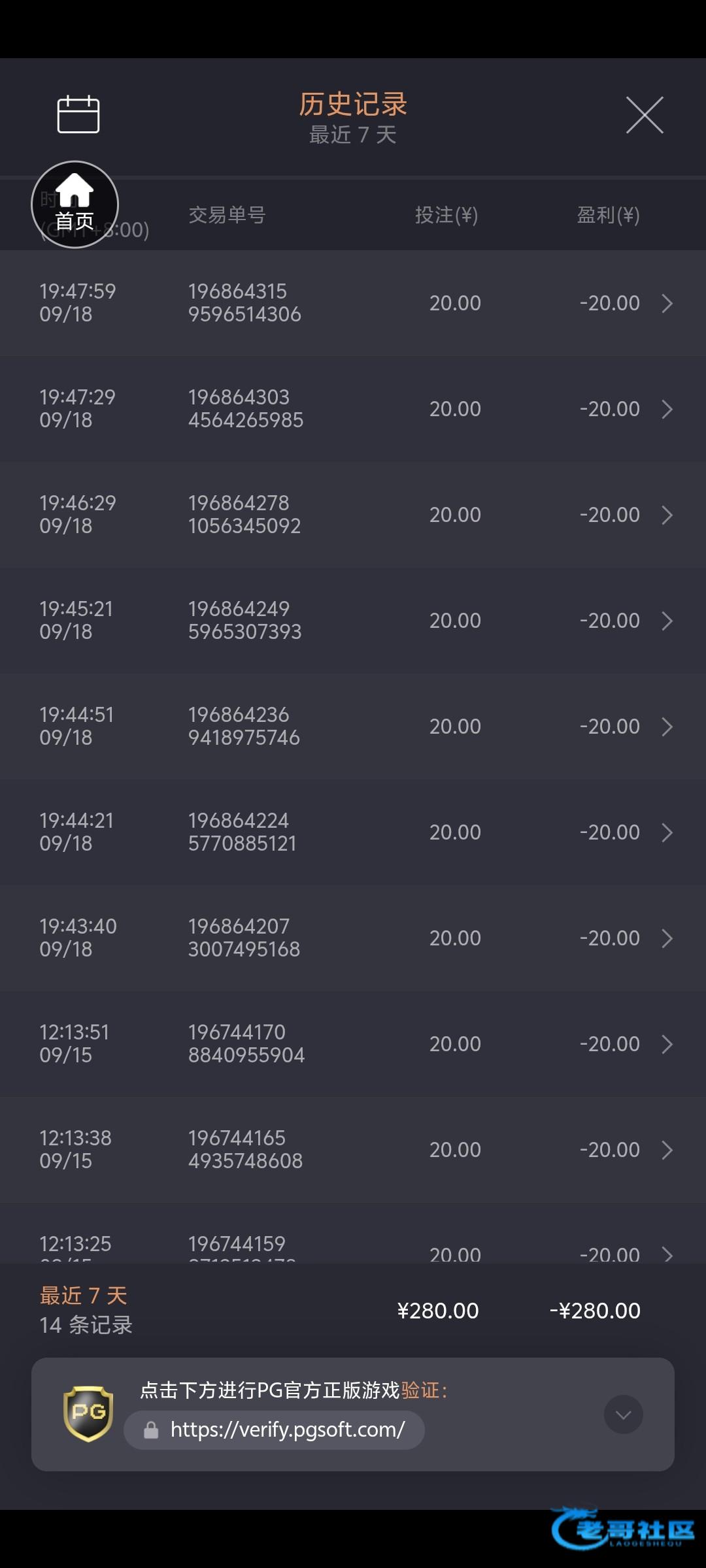Screen dimensions: 706x1568
Task: Click the history records title
Action: (353, 105)
